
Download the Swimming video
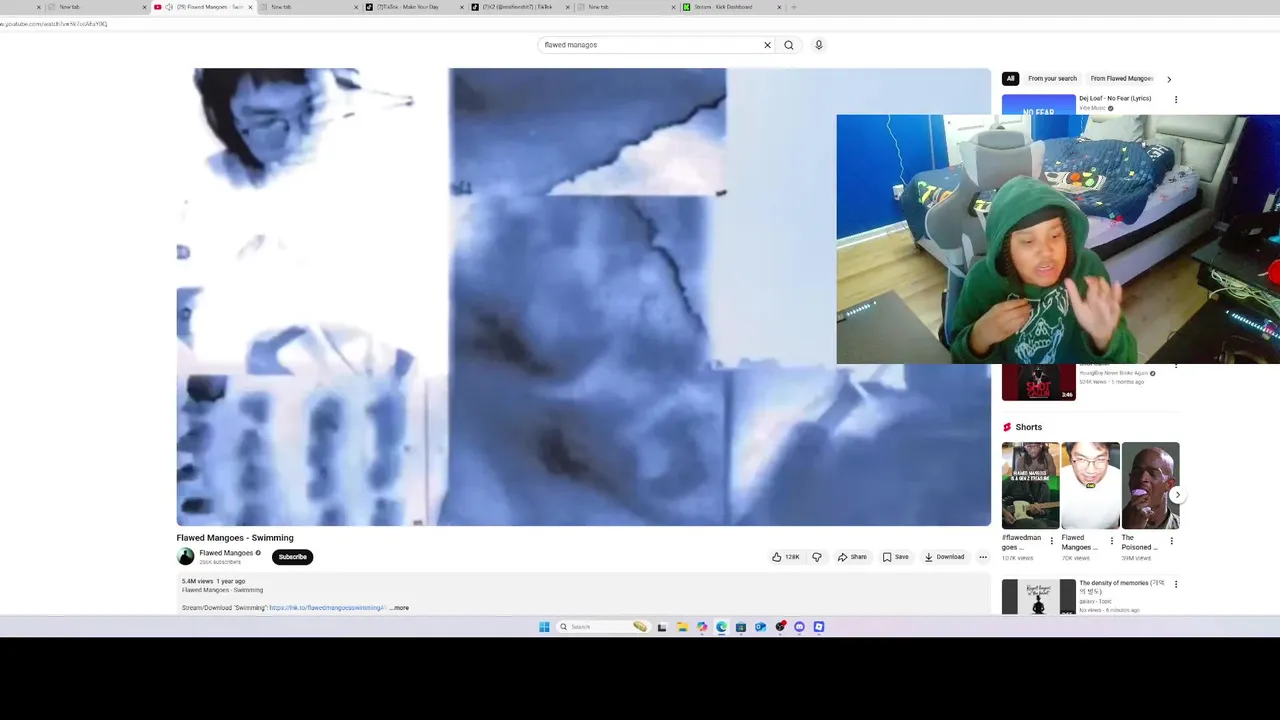(944, 557)
